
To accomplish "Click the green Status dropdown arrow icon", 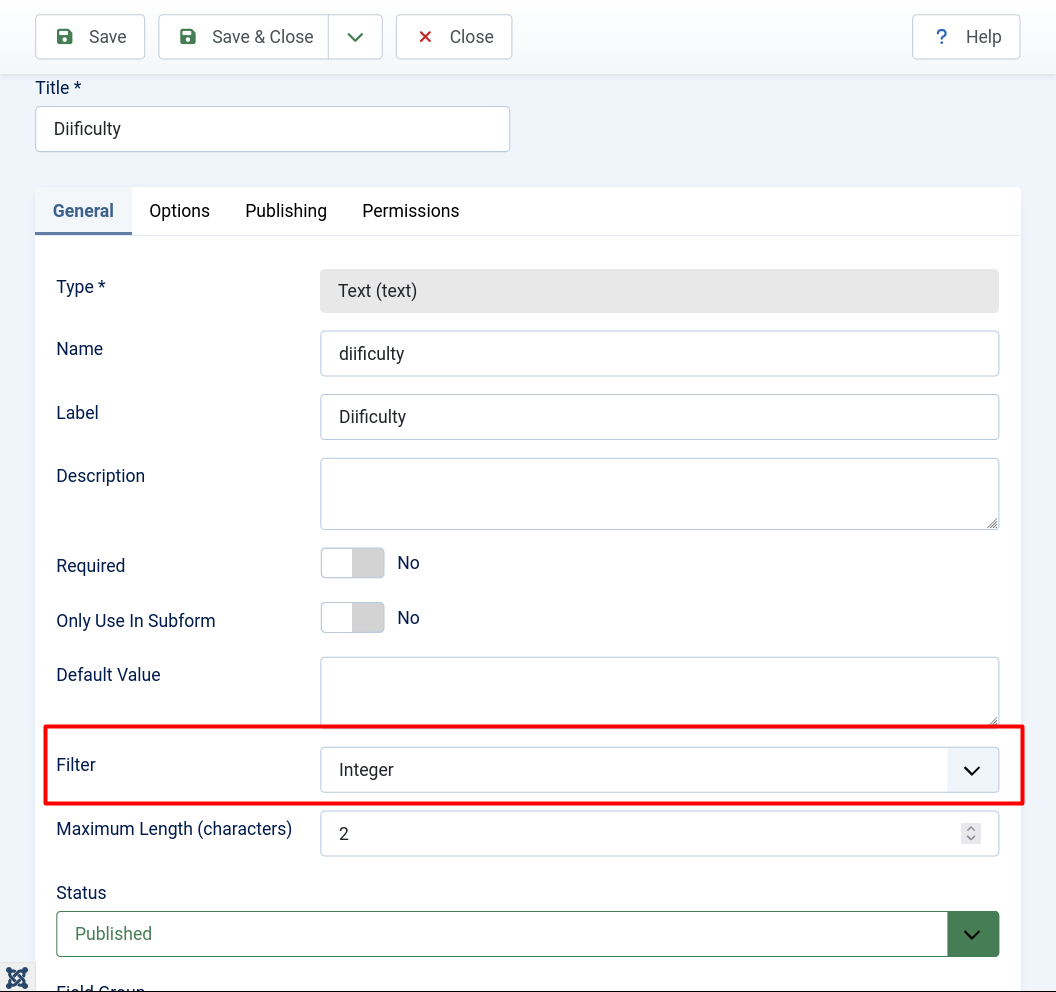I will click(x=971, y=933).
